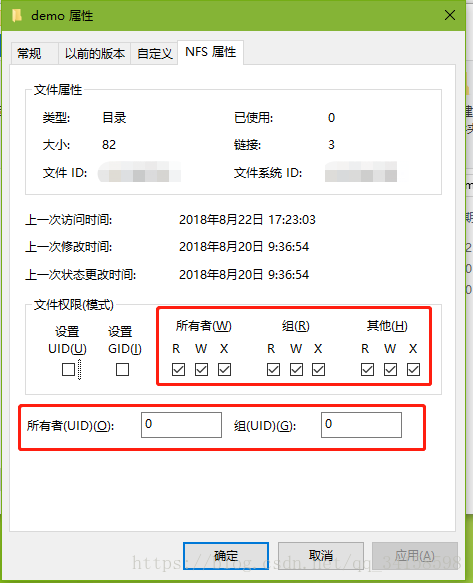Viewport: 473px width, 583px height.
Task: Click the 应用(A) button
Action: 415,555
